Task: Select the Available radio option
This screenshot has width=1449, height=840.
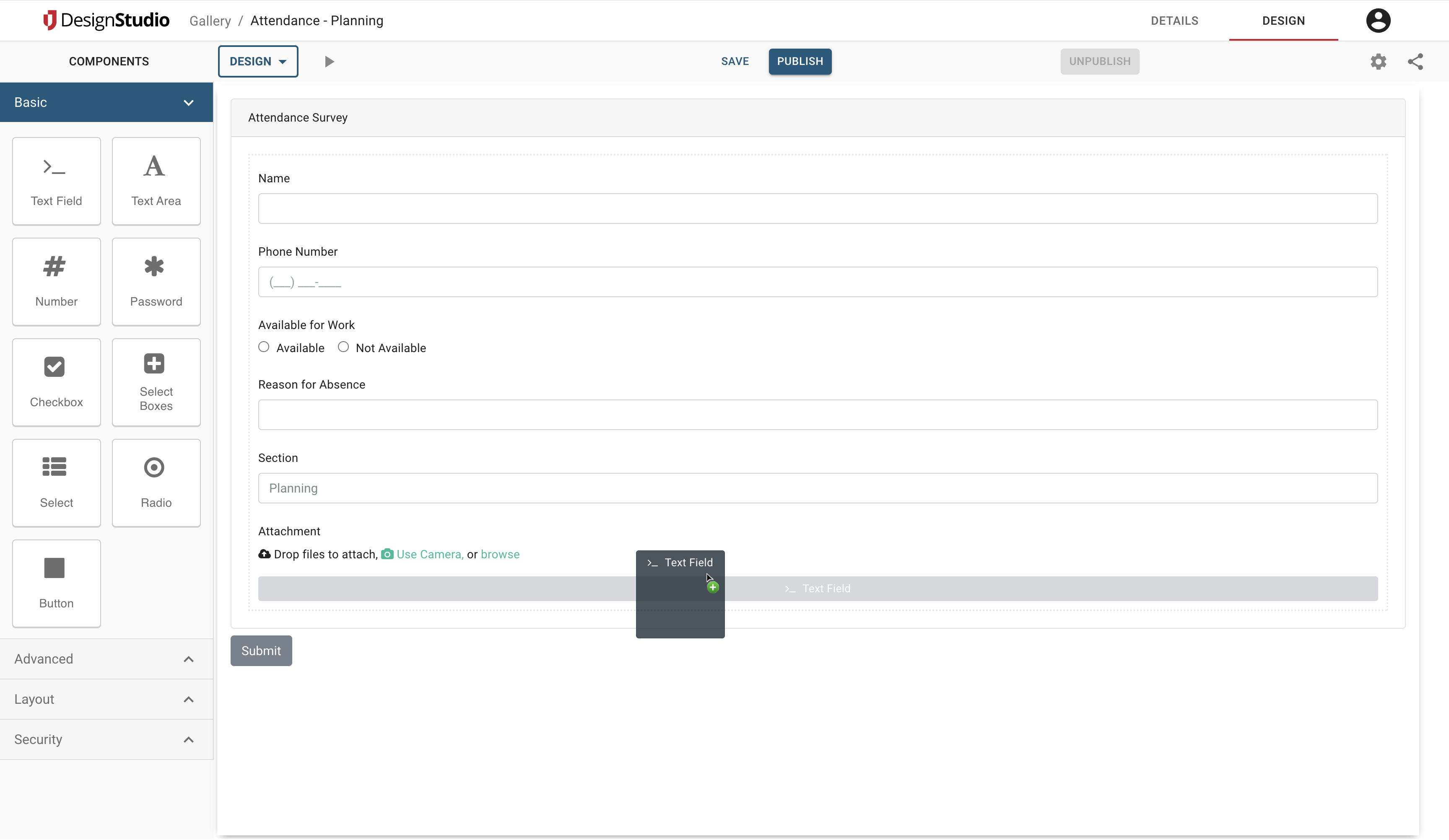Action: coord(264,347)
